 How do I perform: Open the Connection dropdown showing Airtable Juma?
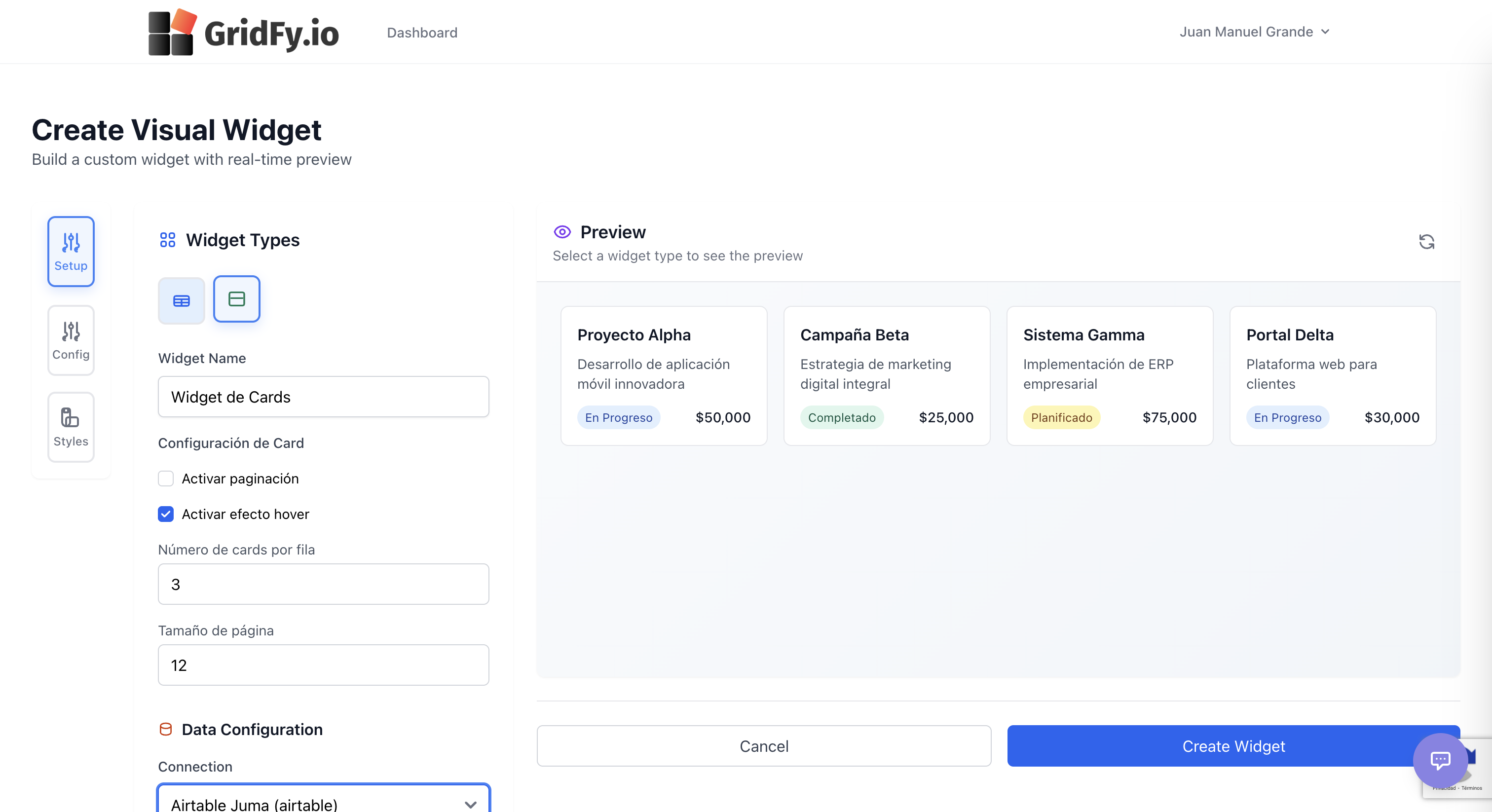[323, 805]
